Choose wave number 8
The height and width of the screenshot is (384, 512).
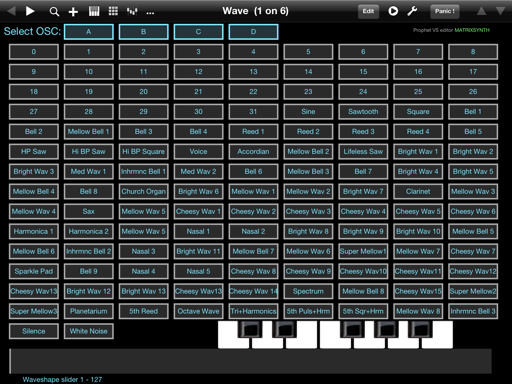point(473,52)
